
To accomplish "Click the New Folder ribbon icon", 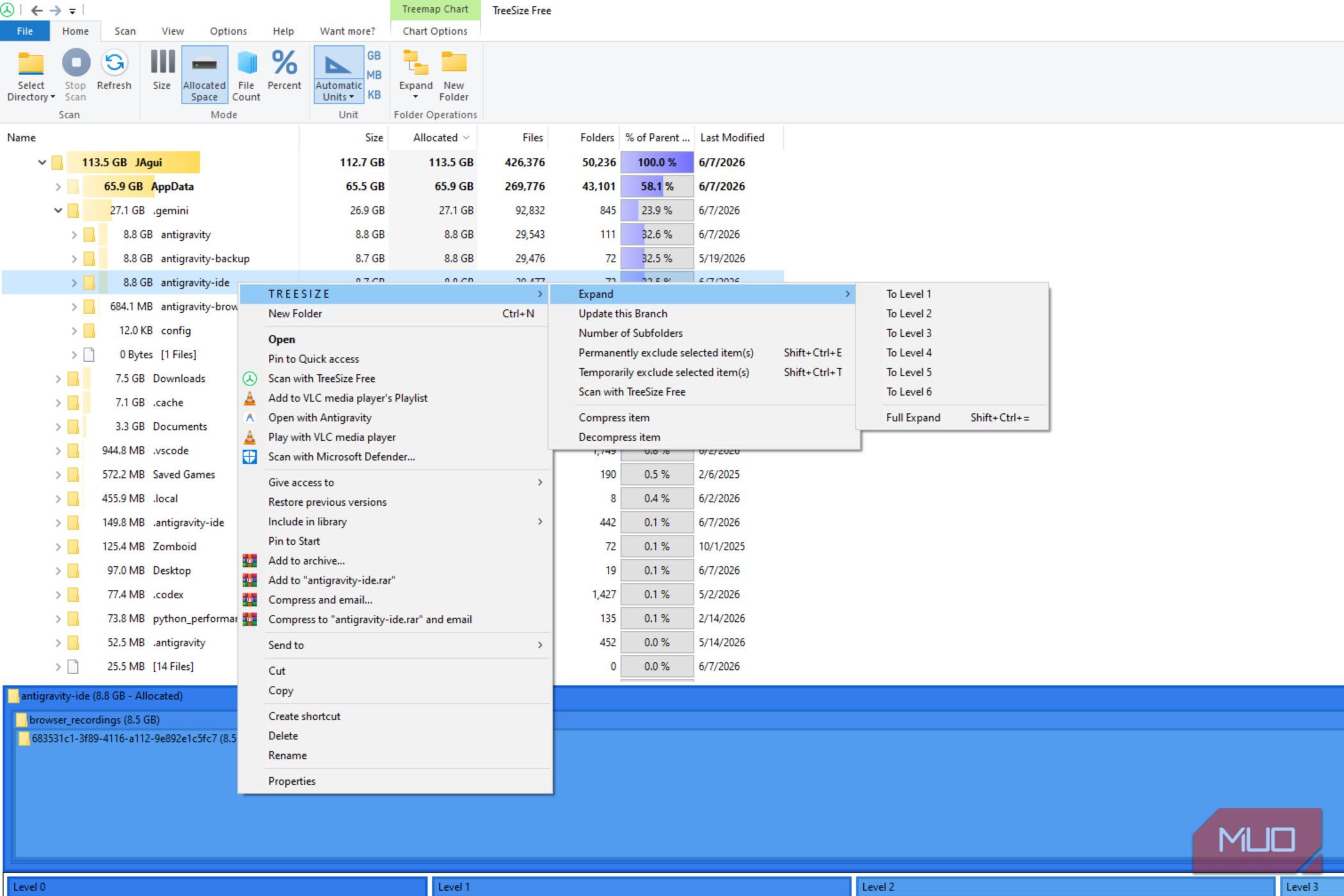I will coord(454,63).
